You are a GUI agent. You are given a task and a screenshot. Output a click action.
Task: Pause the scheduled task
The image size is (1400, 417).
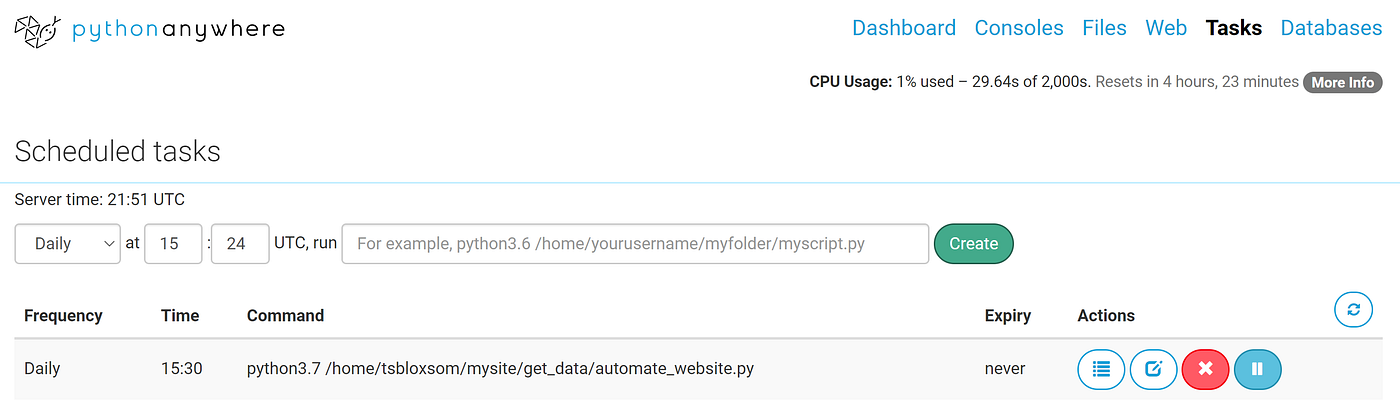[1257, 369]
